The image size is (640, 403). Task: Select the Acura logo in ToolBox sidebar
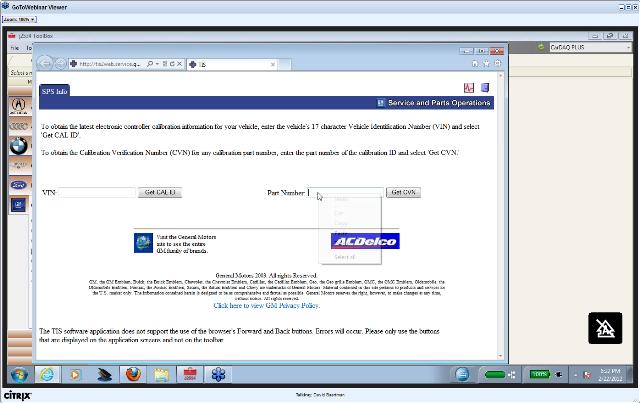[19, 106]
